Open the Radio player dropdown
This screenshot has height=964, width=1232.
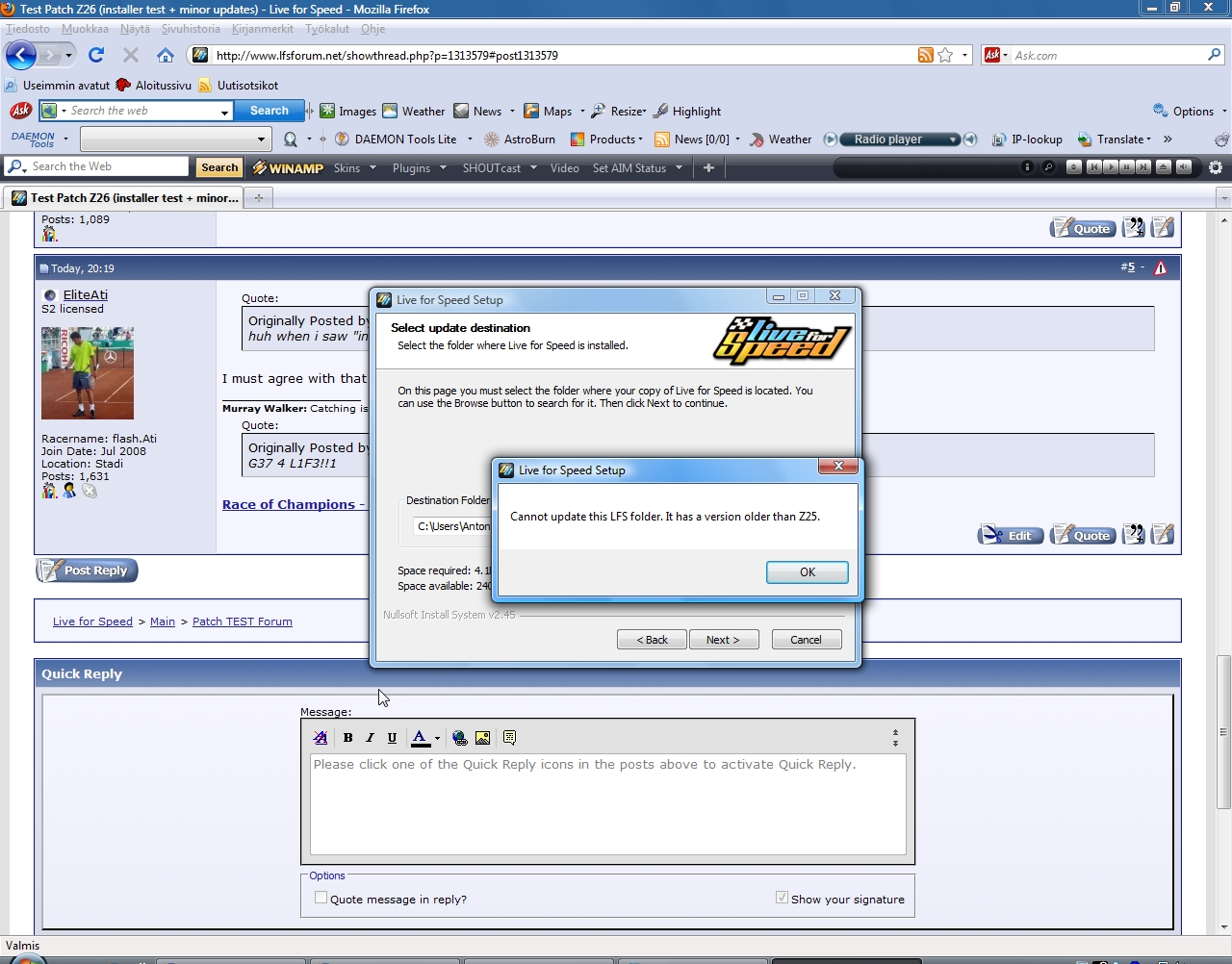point(953,140)
